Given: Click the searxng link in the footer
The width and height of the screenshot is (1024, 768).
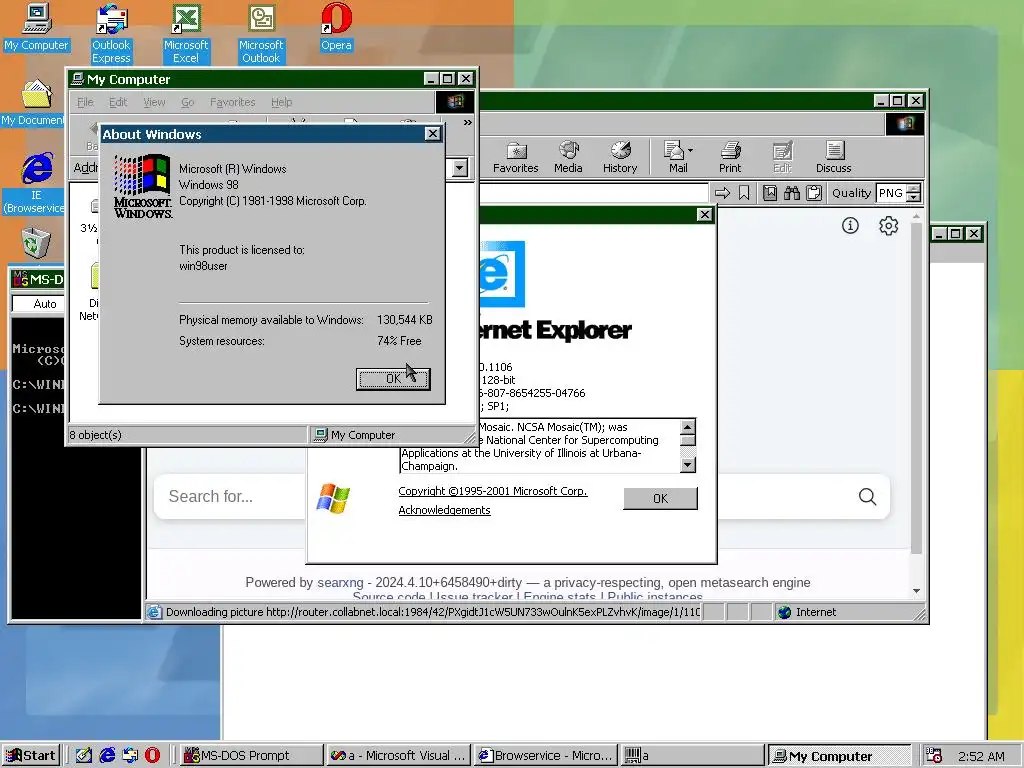Looking at the screenshot, I should (x=340, y=583).
